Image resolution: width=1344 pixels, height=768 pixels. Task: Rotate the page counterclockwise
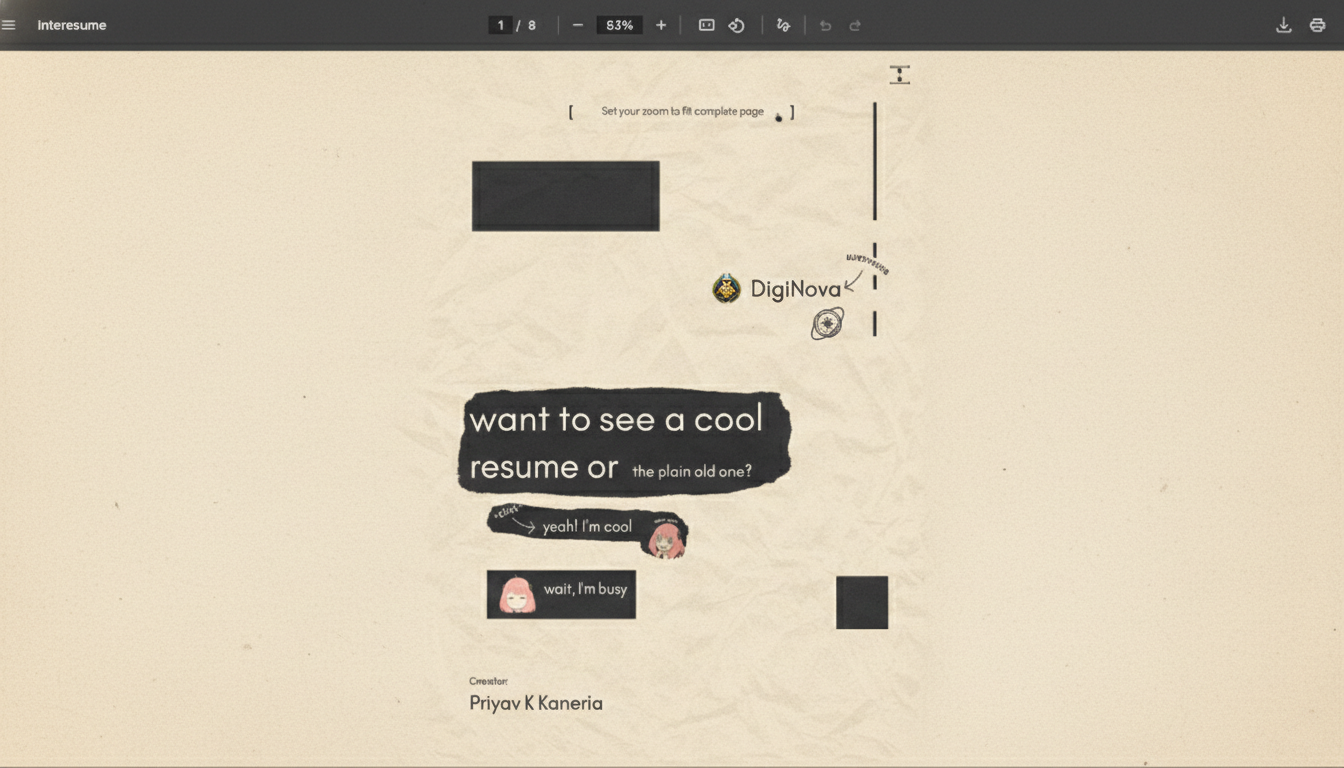(x=737, y=24)
